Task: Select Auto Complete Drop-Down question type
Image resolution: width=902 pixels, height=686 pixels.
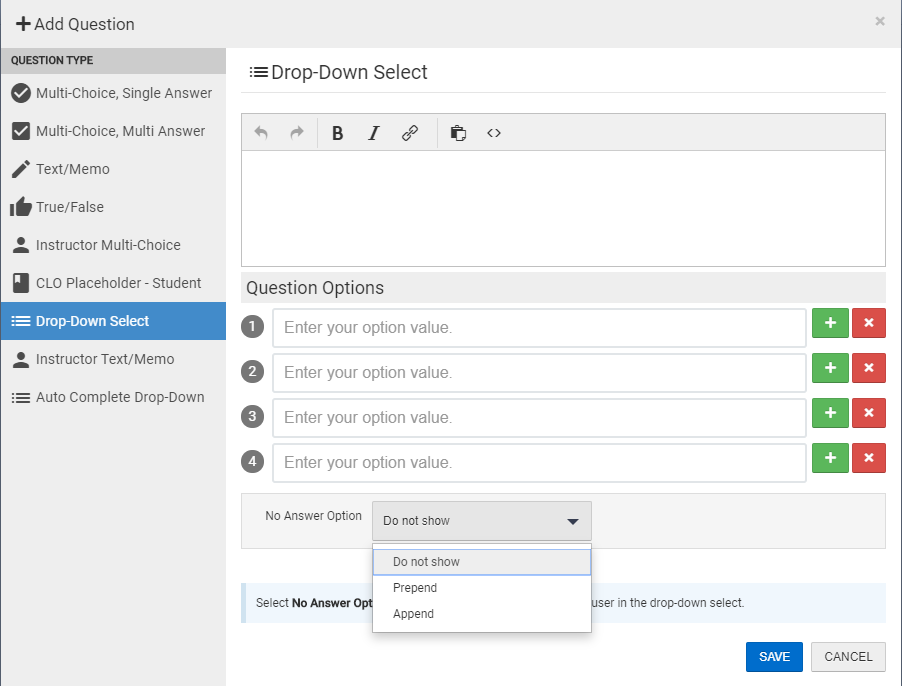Action: pos(113,397)
